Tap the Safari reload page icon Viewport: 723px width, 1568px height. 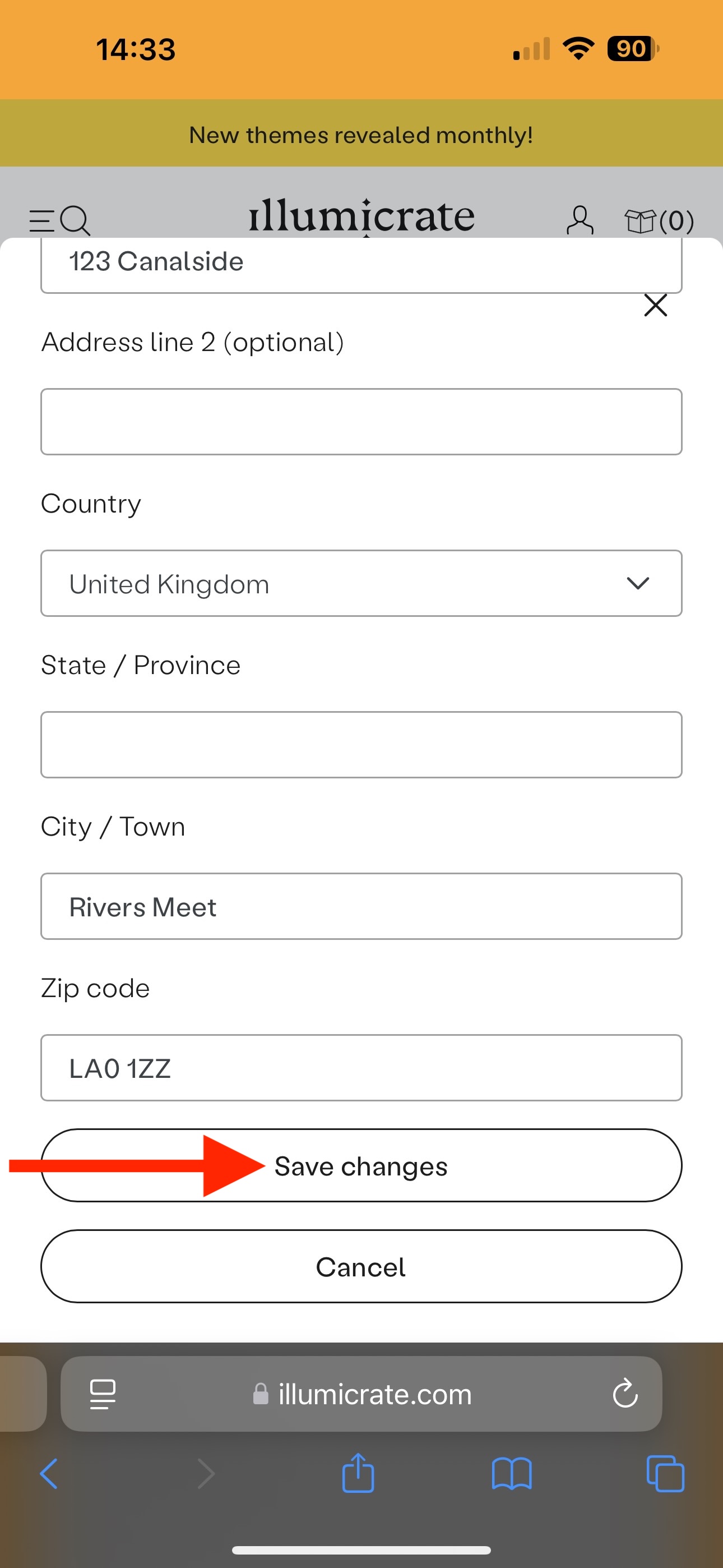point(625,1394)
